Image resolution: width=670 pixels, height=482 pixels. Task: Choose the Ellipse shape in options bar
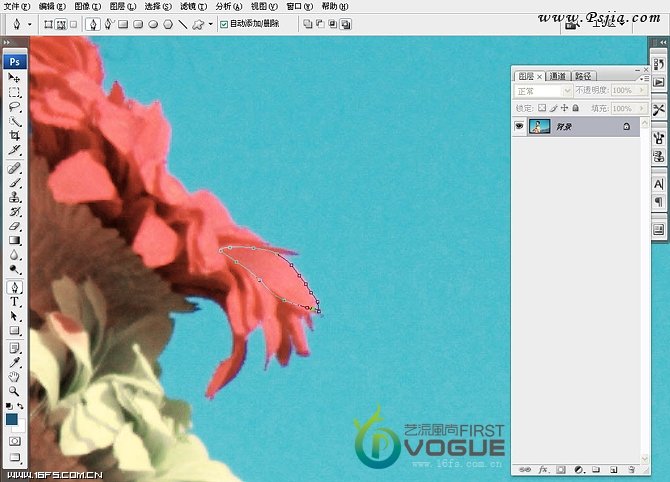click(154, 23)
